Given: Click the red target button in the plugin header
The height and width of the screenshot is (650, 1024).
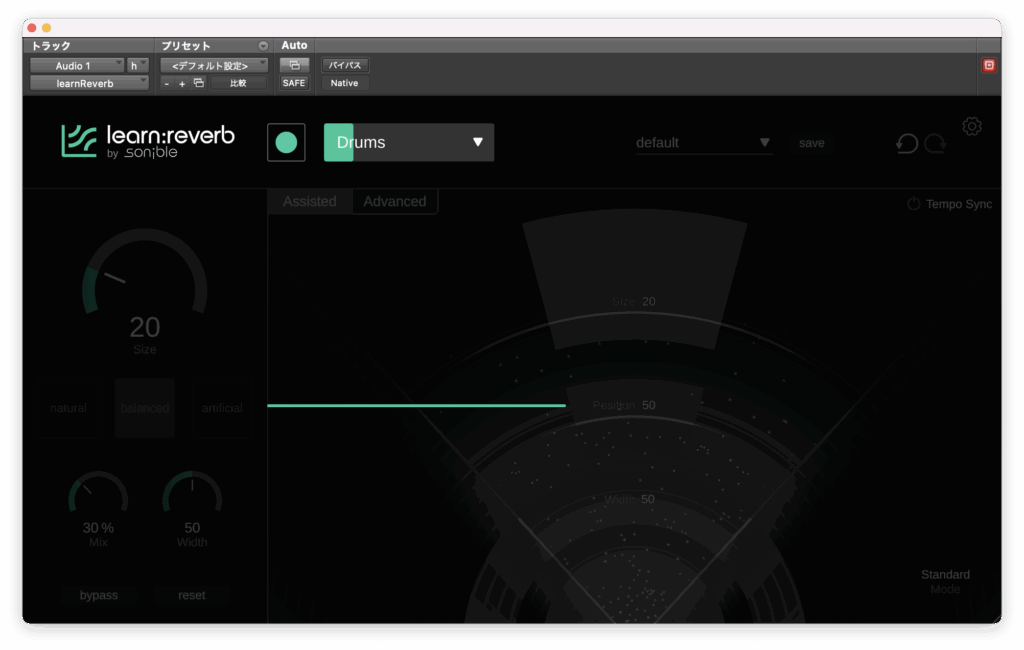Looking at the screenshot, I should (x=989, y=65).
